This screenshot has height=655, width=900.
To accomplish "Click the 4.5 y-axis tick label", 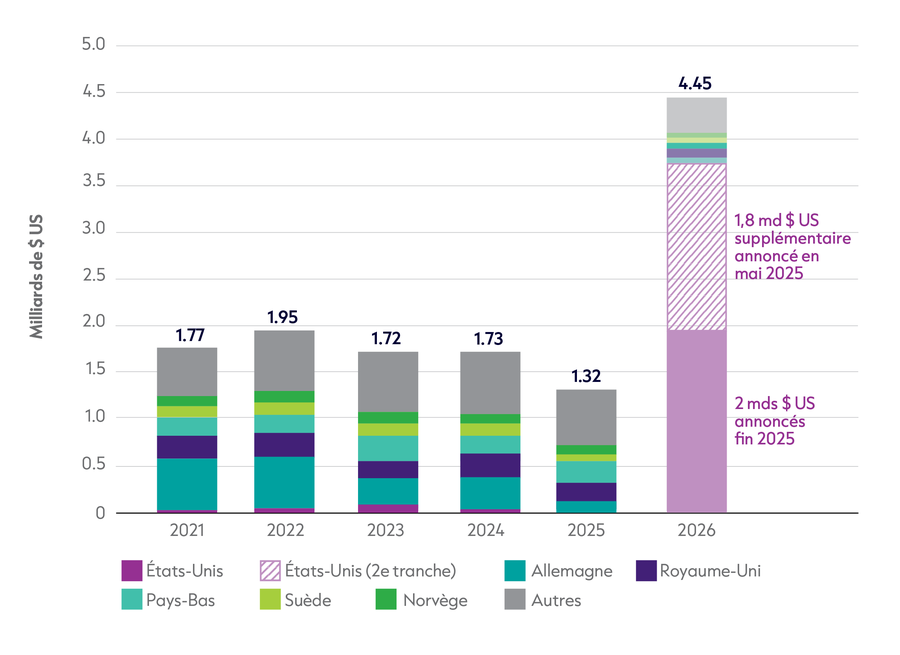I will click(x=94, y=91).
